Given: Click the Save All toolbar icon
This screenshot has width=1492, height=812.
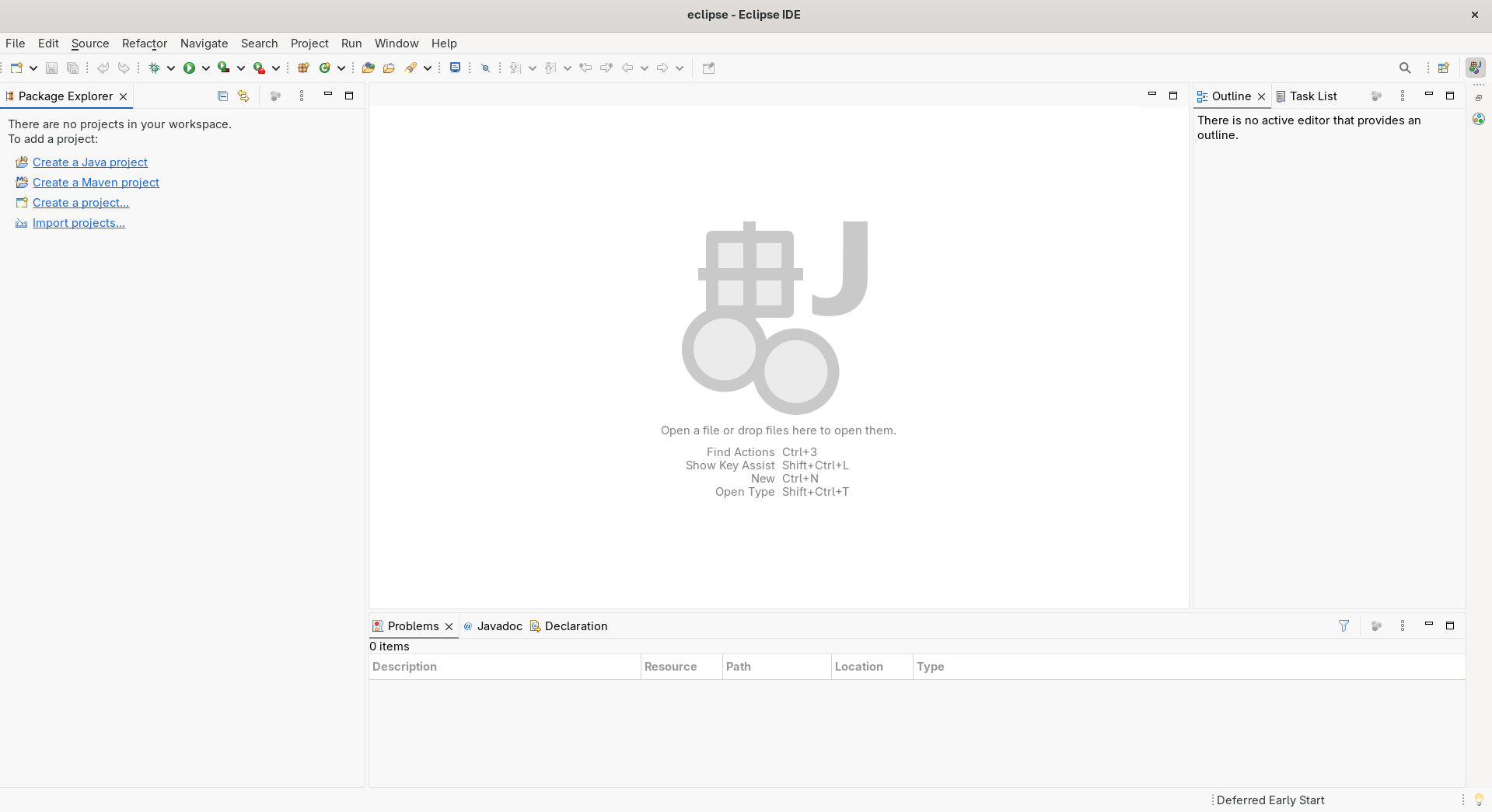Looking at the screenshot, I should tap(72, 68).
